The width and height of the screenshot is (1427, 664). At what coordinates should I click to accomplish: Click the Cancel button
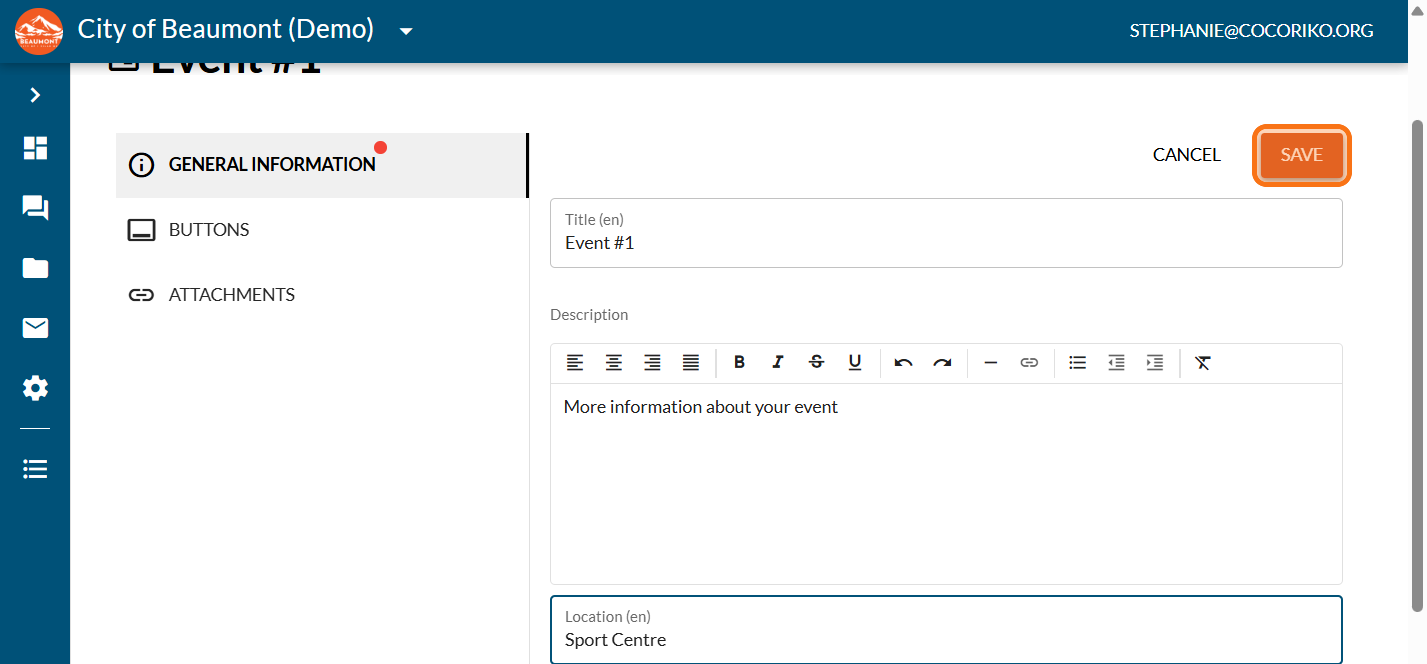coord(1186,155)
